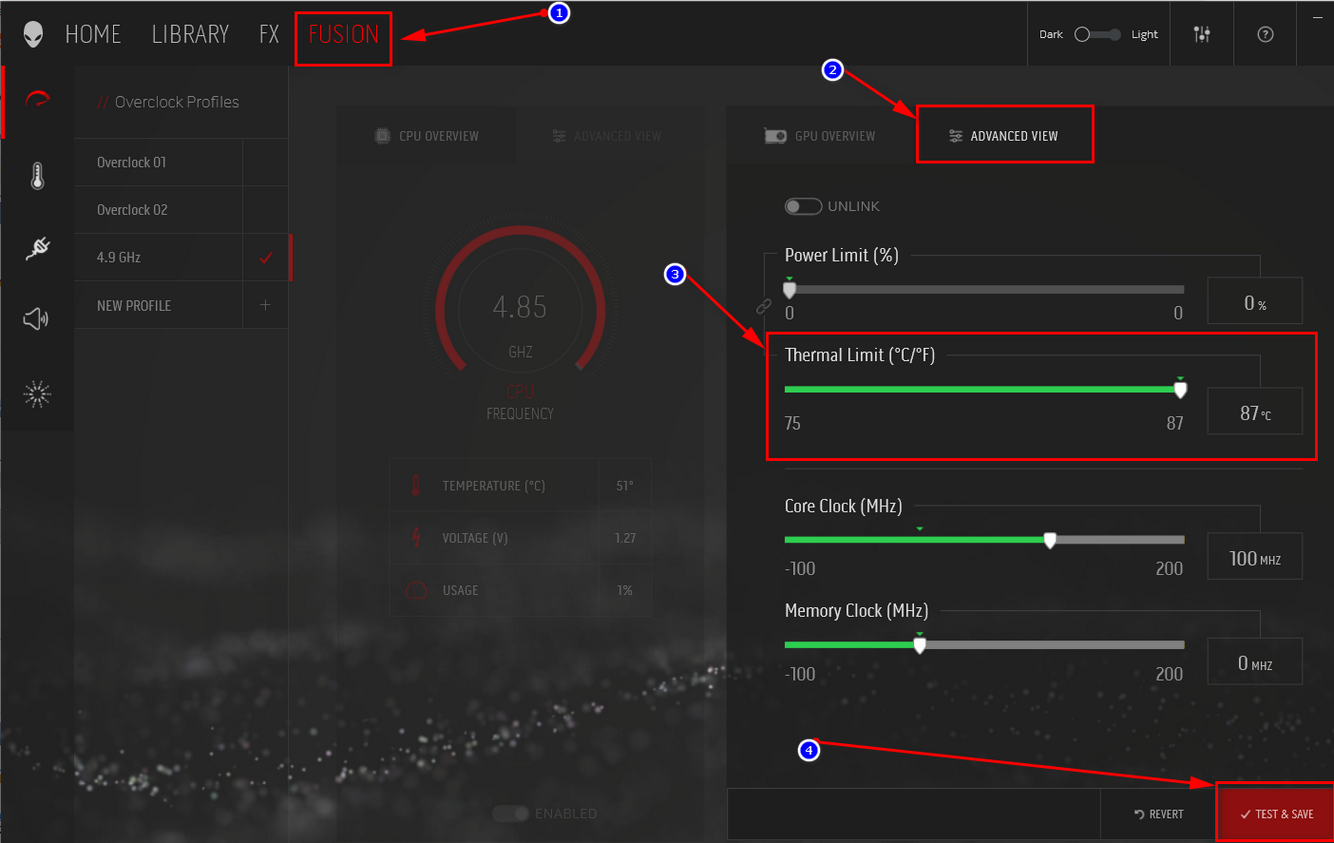The image size is (1334, 843).
Task: Switch to the CPU OVERVIEW tab
Action: click(x=427, y=136)
